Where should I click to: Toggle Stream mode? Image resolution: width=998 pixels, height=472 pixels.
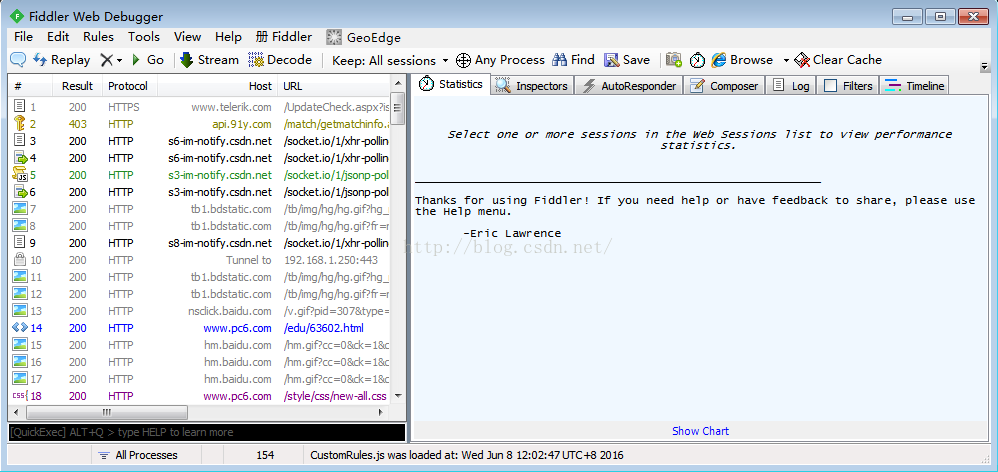(209, 60)
